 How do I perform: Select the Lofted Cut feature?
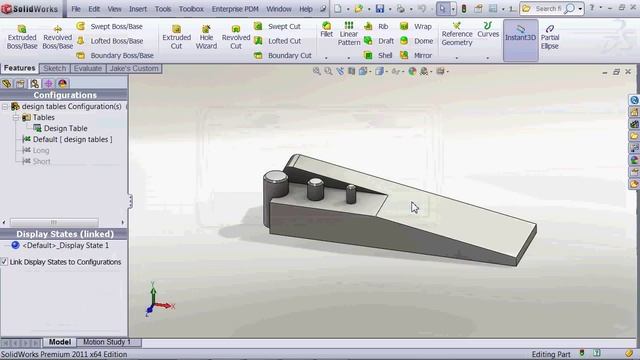[277, 41]
